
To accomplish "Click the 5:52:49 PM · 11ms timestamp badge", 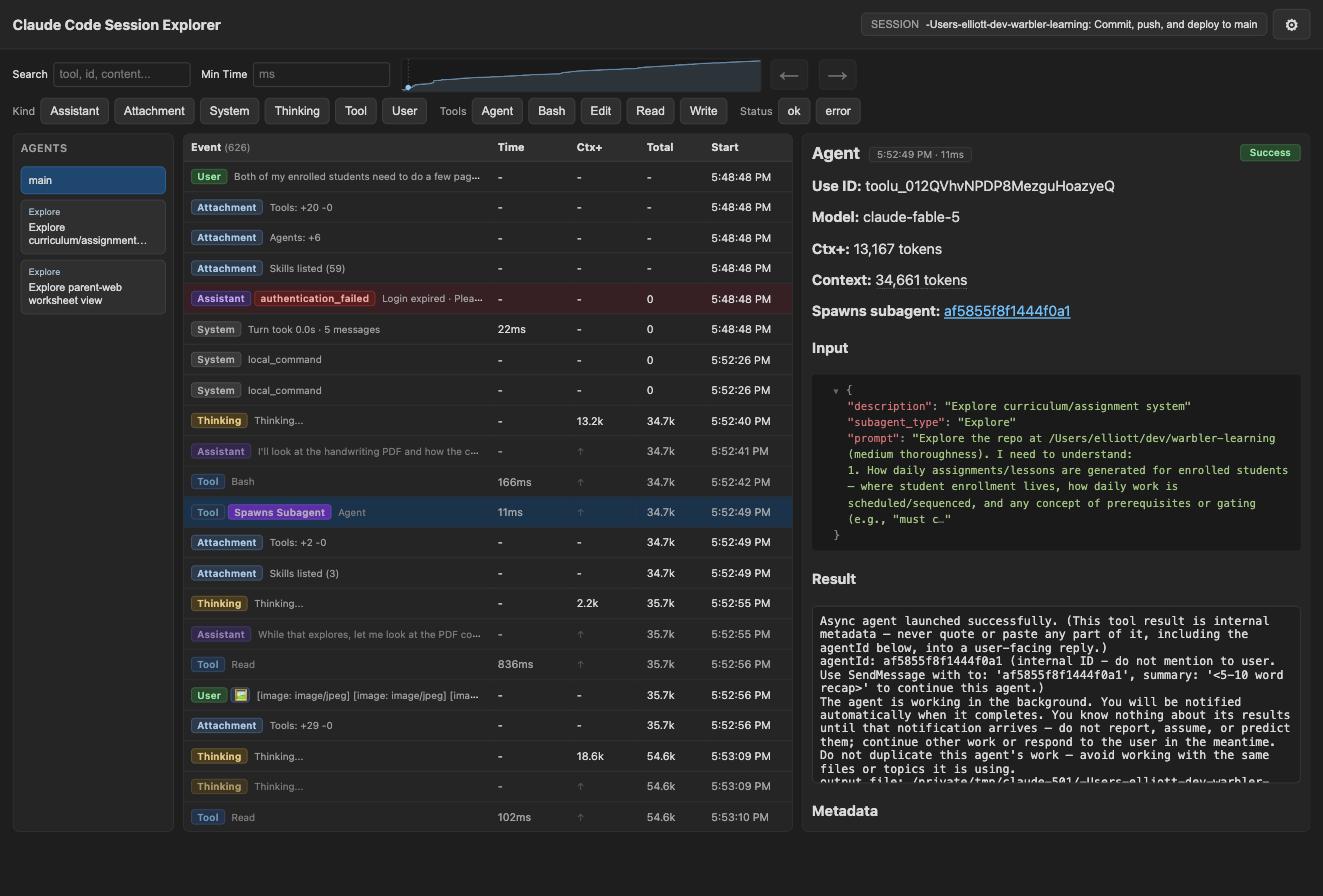I will coord(920,154).
